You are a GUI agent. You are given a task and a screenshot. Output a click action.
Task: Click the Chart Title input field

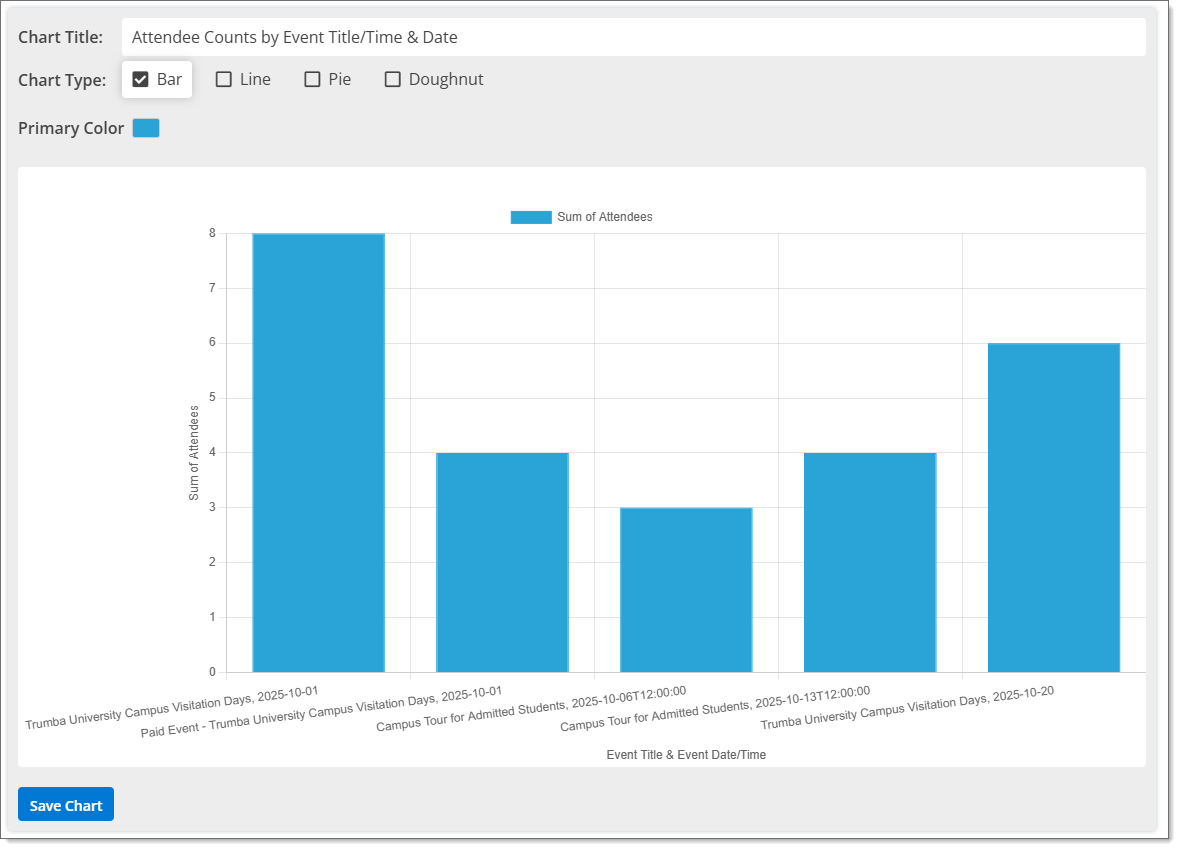pos(633,37)
